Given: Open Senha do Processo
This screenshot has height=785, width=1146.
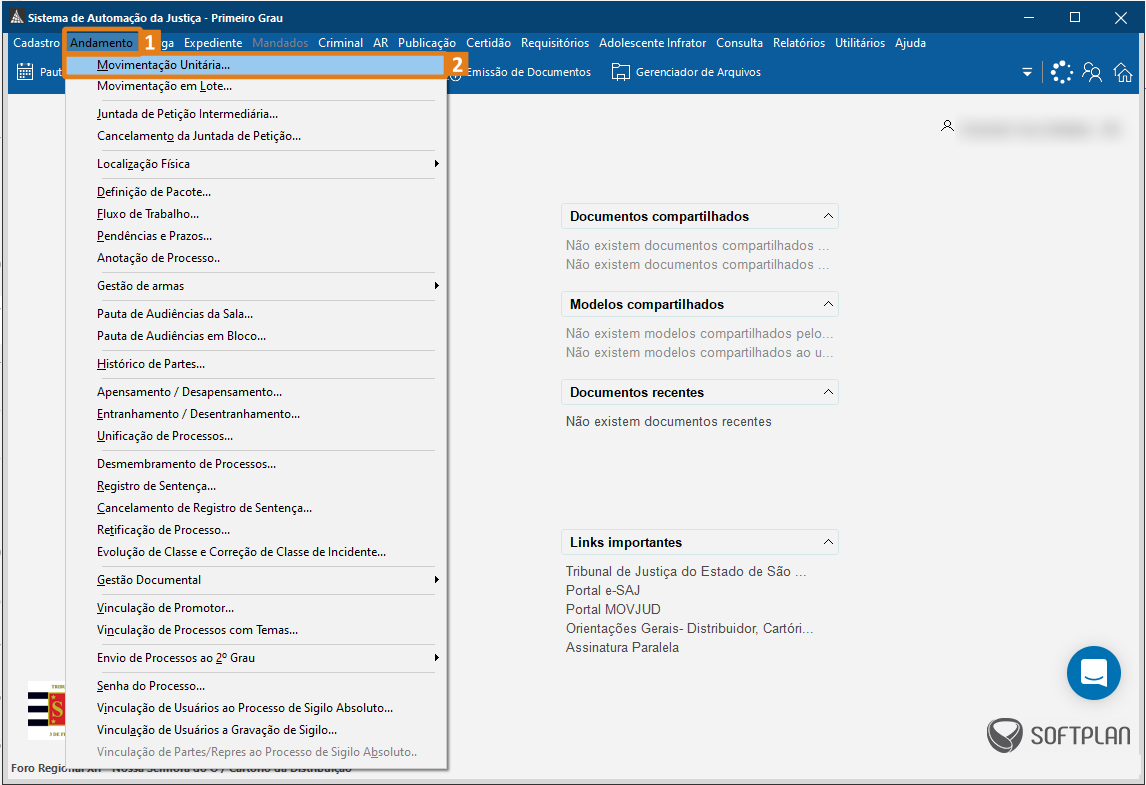Looking at the screenshot, I should tap(257, 686).
